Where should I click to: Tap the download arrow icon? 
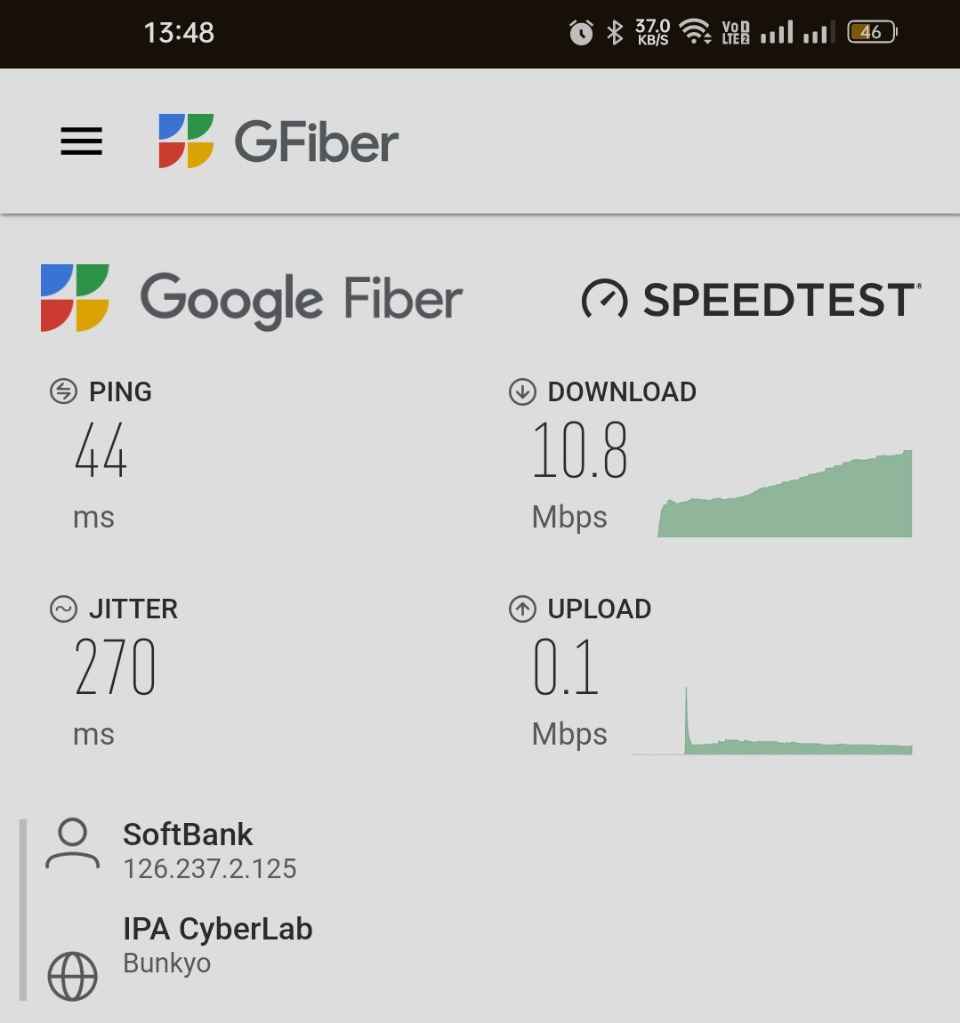522,391
